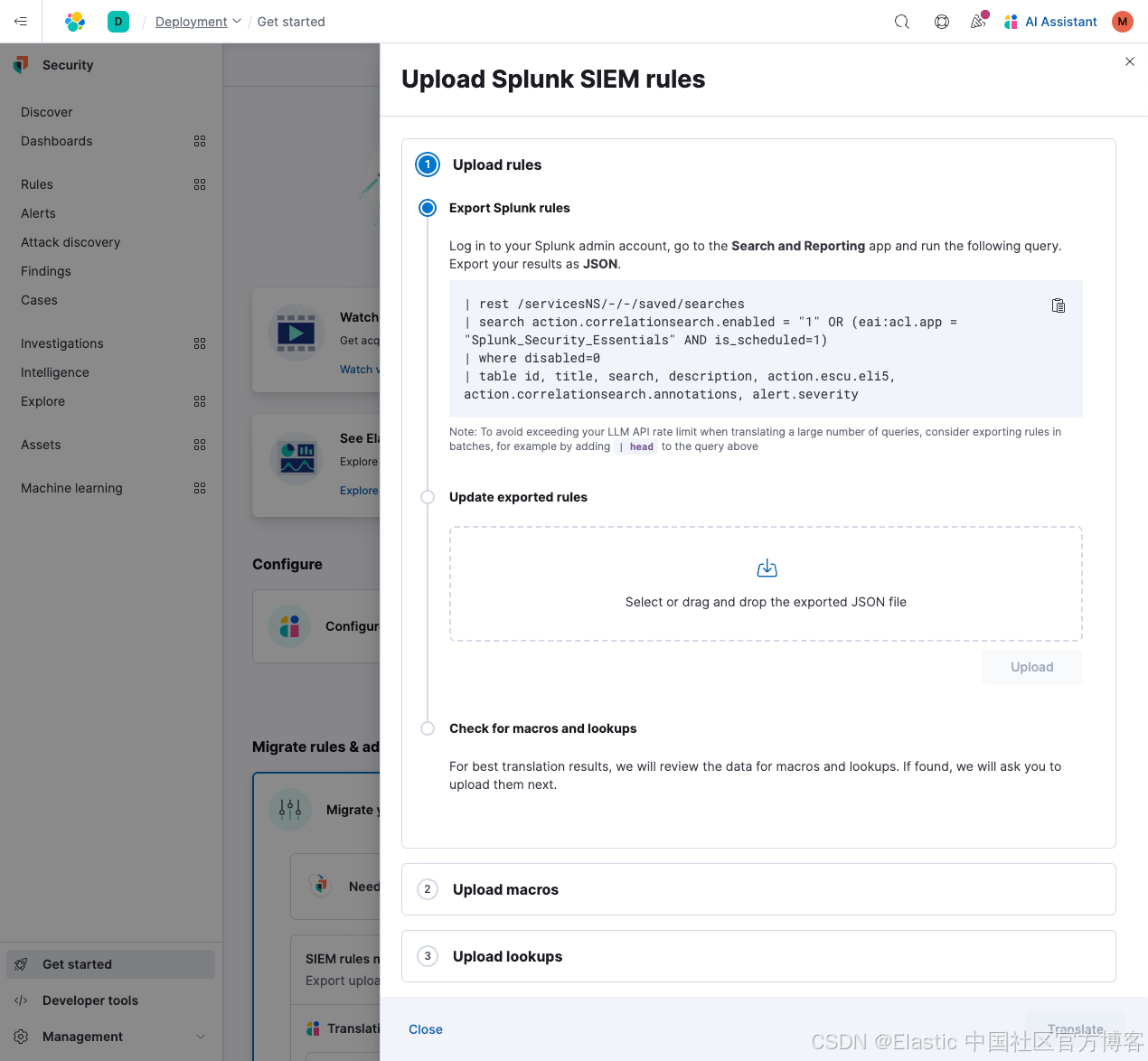Screen dimensions: 1148x1061
Task: Click the Get started rocket icon
Action: click(21, 964)
